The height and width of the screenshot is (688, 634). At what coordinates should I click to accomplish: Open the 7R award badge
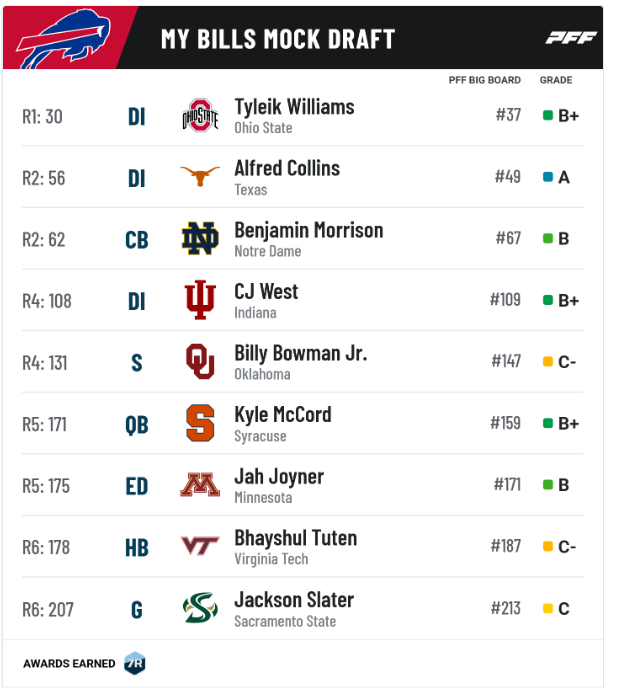point(135,663)
